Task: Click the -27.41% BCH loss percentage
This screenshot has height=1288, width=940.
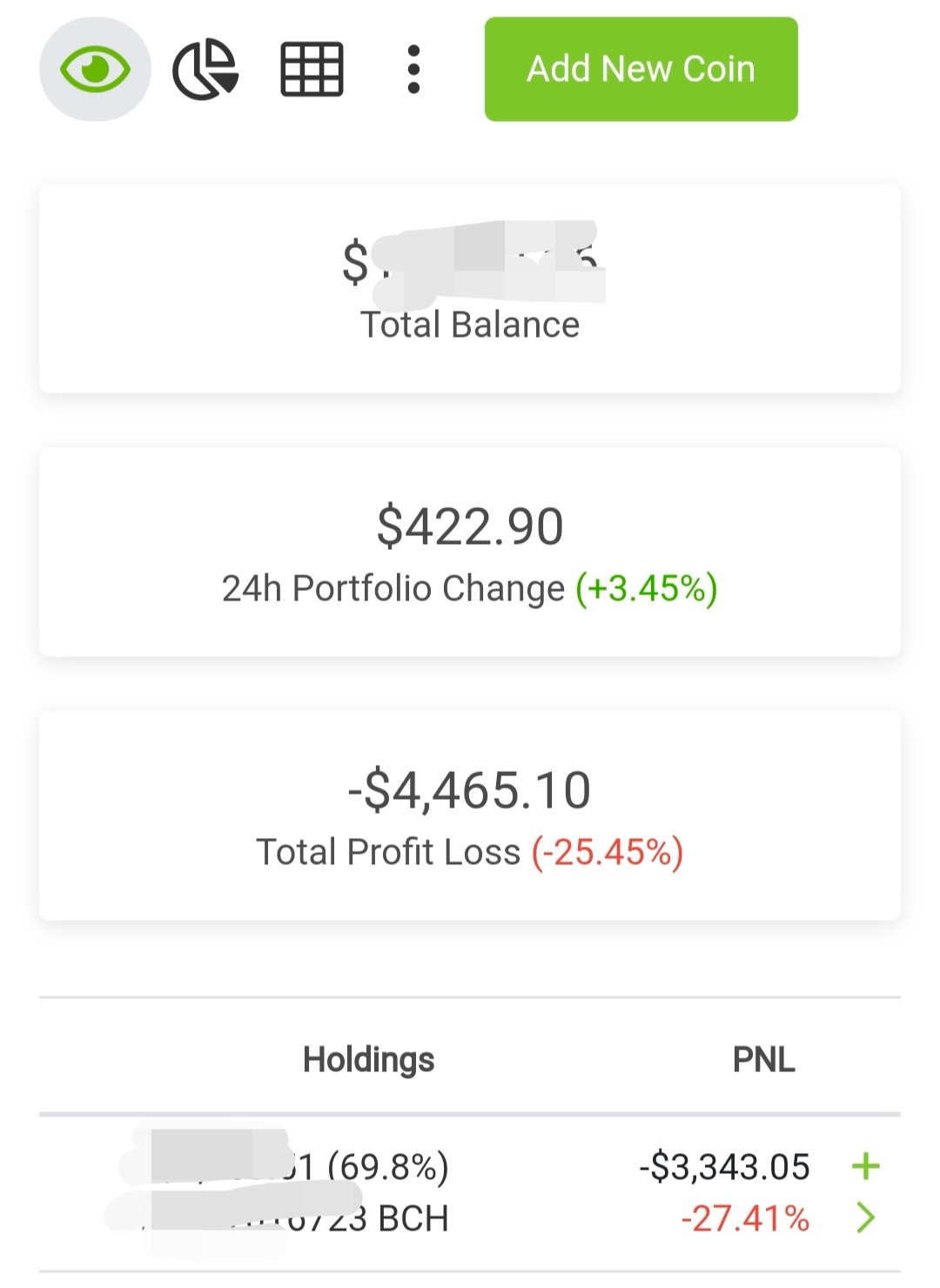Action: [745, 1218]
